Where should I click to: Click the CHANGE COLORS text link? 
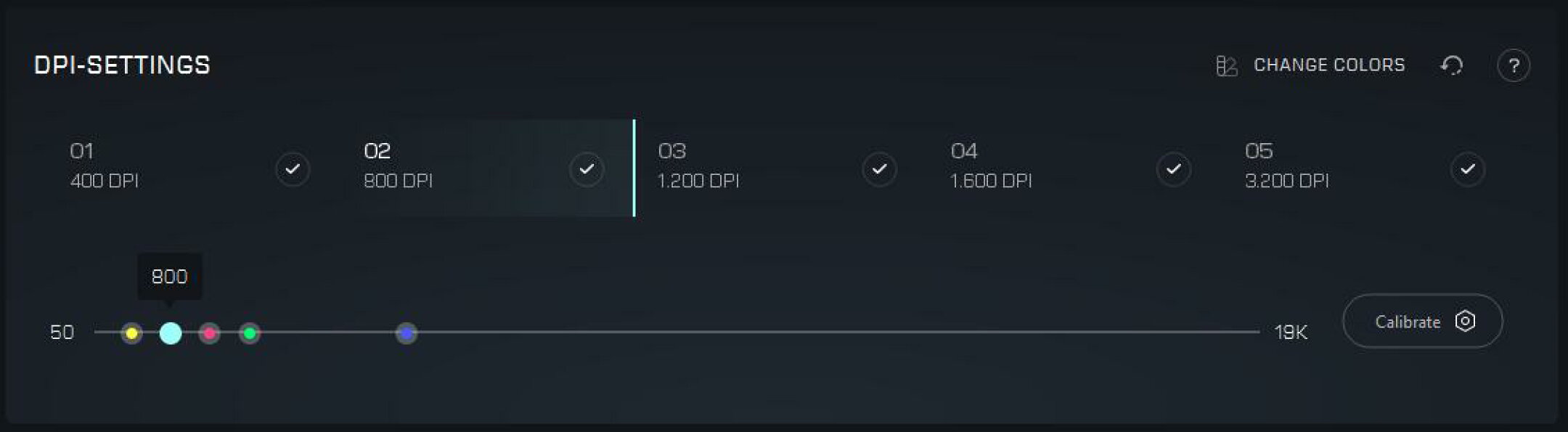tap(1329, 65)
